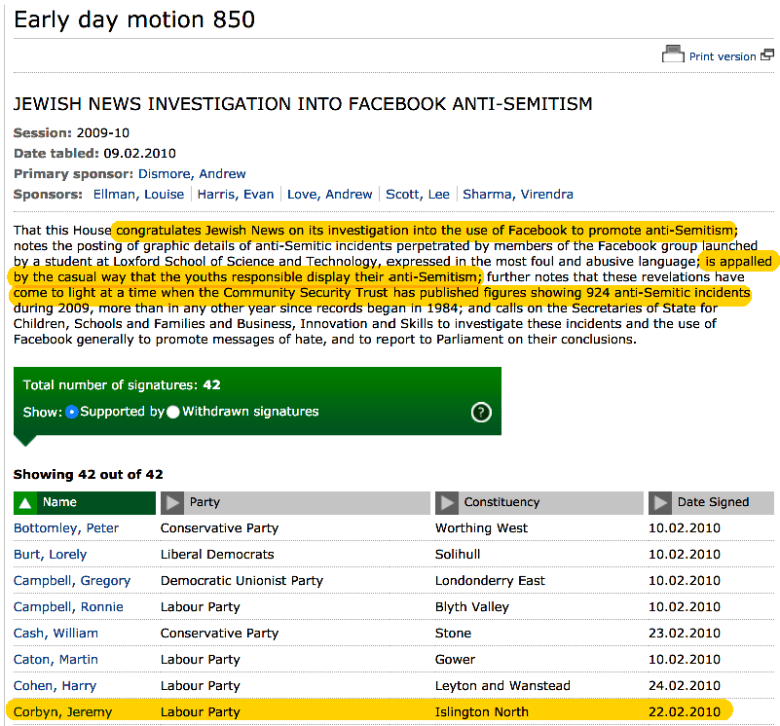Open the Print version link
This screenshot has width=780, height=726.
[722, 57]
